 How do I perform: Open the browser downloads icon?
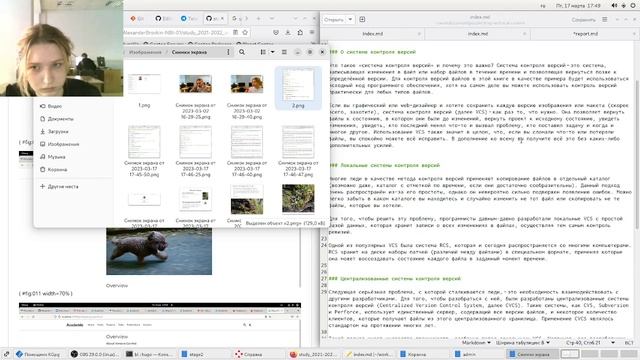click(x=288, y=32)
